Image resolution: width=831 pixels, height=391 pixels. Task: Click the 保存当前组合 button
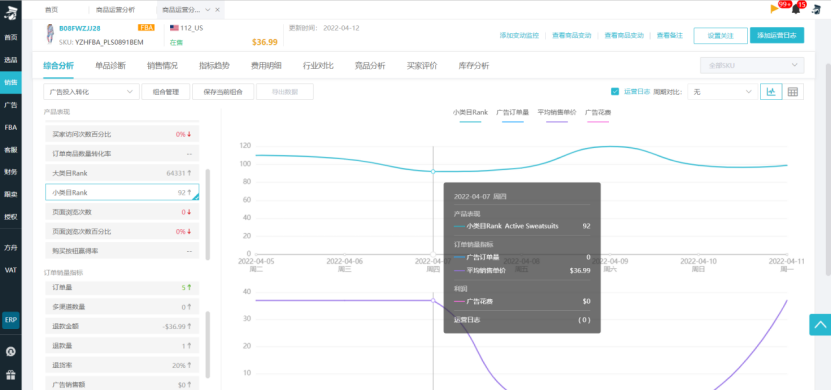point(223,92)
